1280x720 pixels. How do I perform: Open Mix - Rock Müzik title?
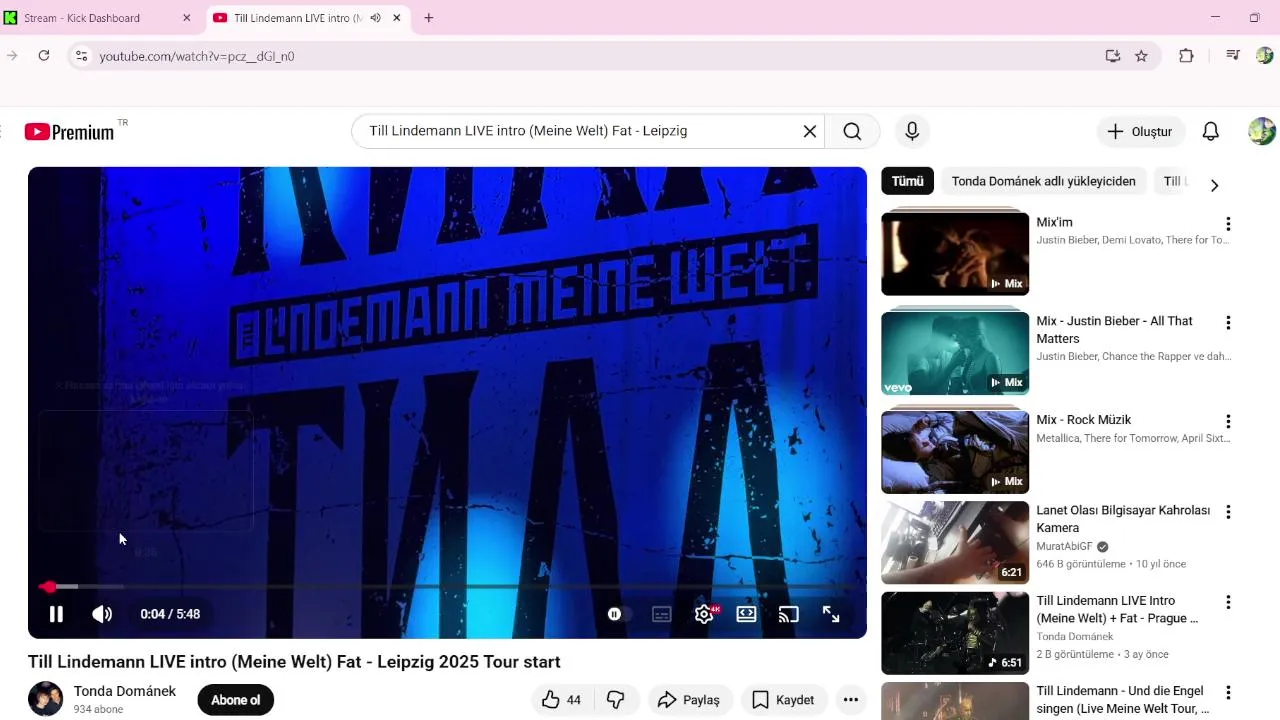tap(1084, 420)
